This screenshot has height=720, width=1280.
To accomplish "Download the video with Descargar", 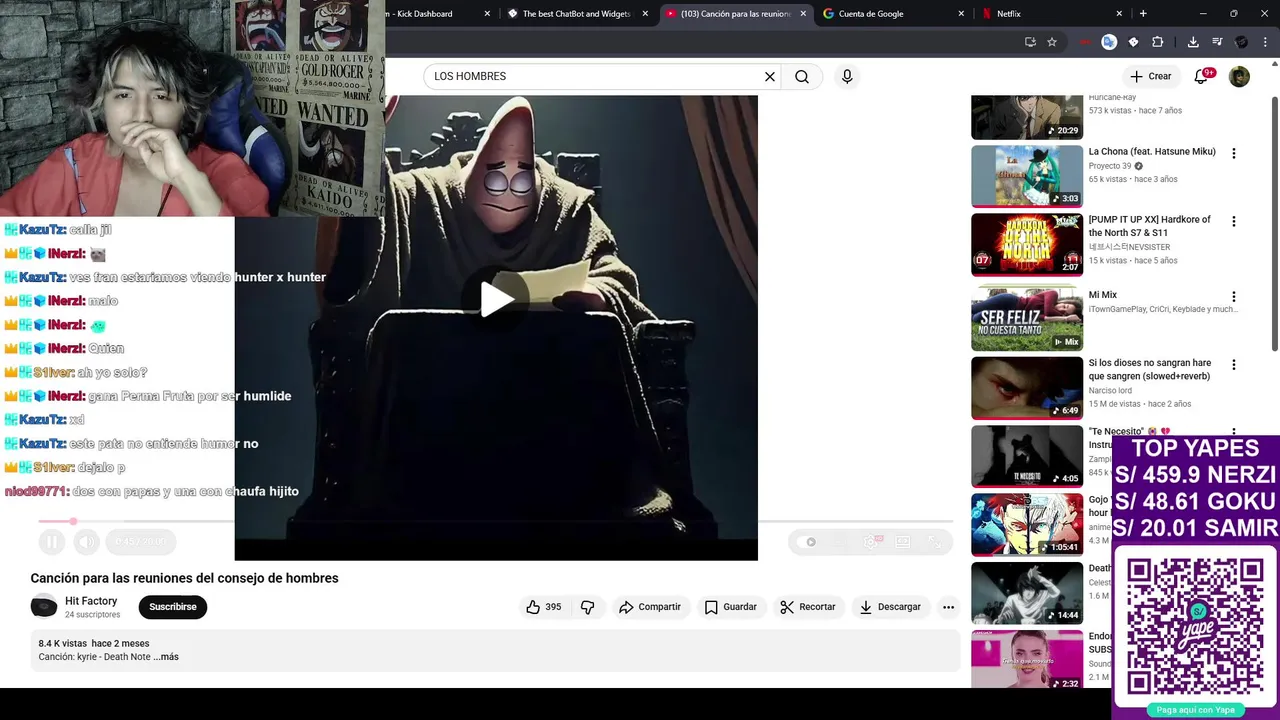I will (x=890, y=607).
